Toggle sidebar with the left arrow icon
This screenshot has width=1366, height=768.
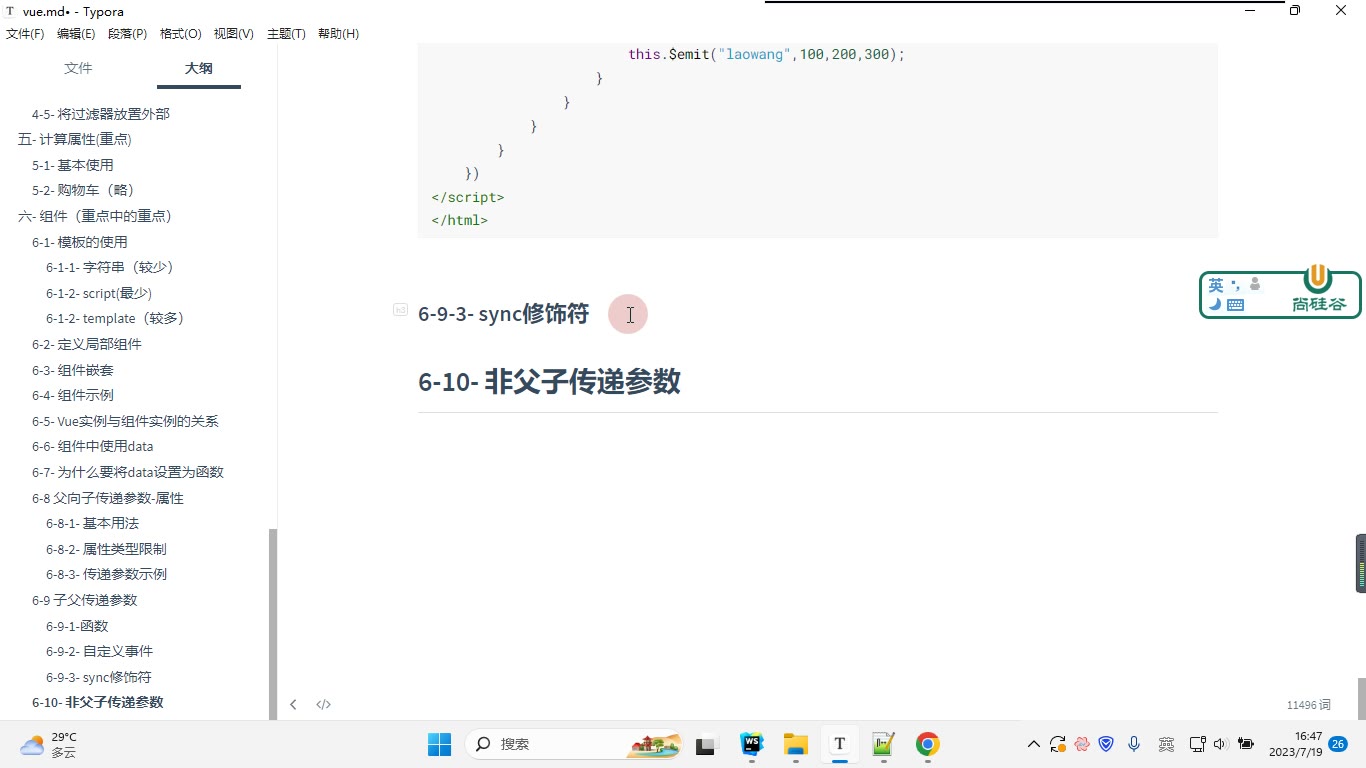293,704
